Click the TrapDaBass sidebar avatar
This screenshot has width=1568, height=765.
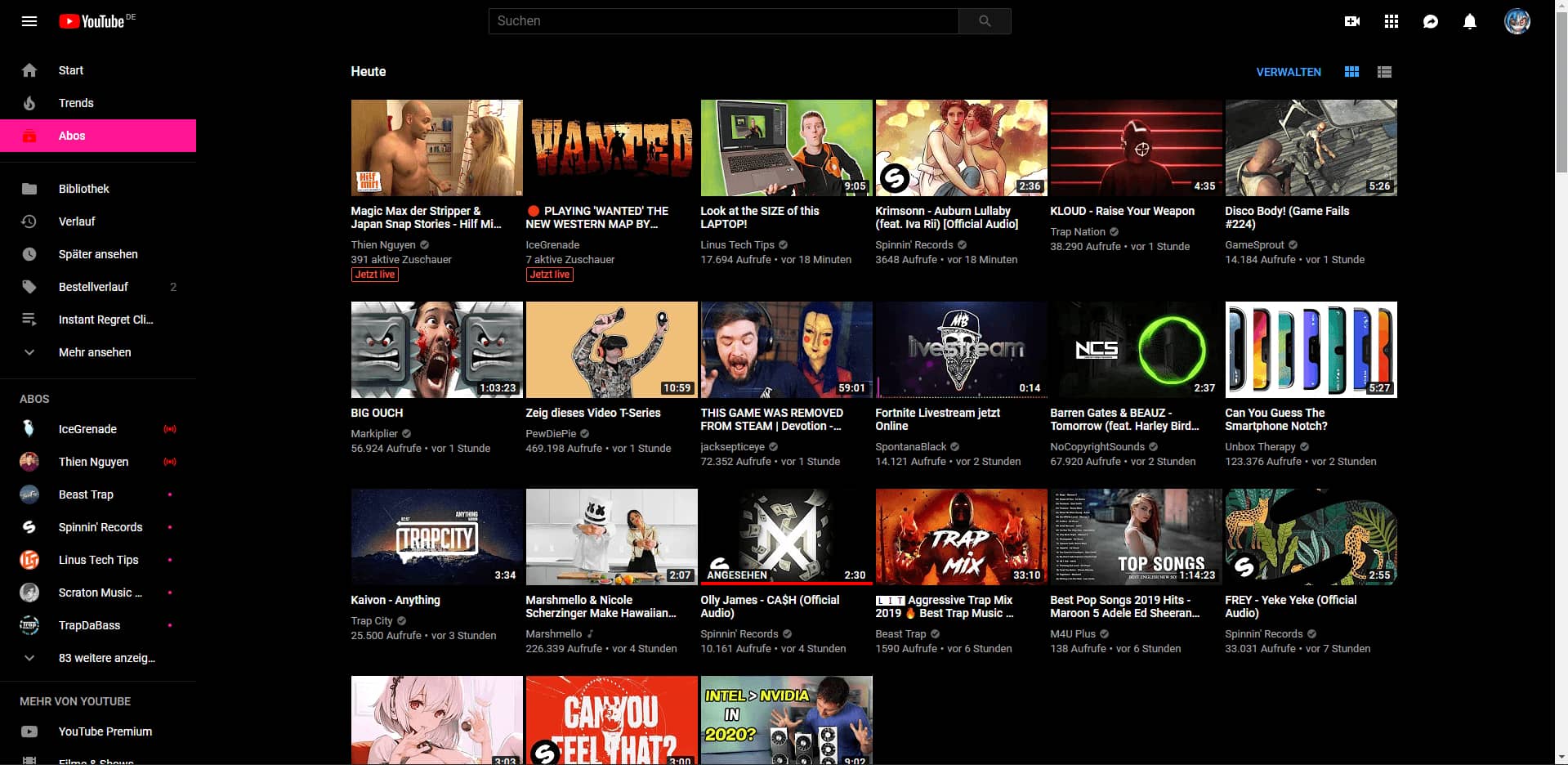(29, 625)
